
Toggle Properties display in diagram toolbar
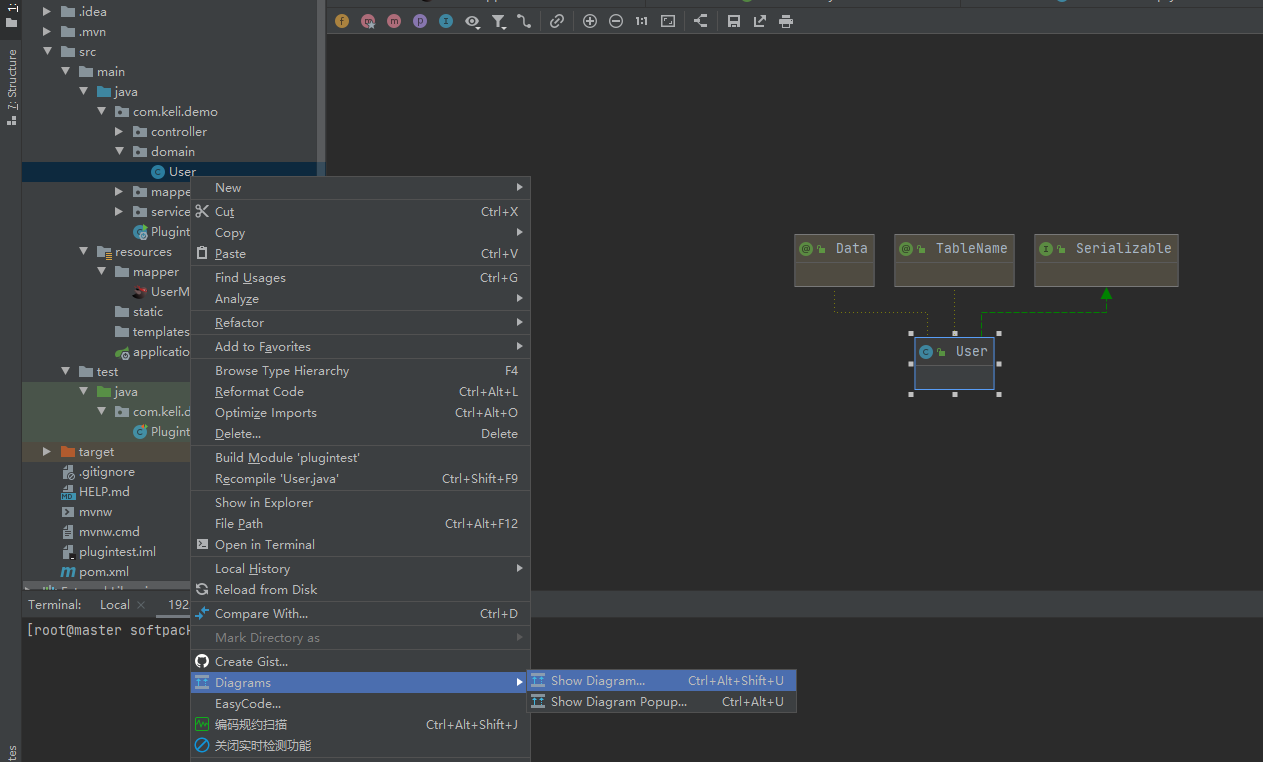click(x=420, y=21)
